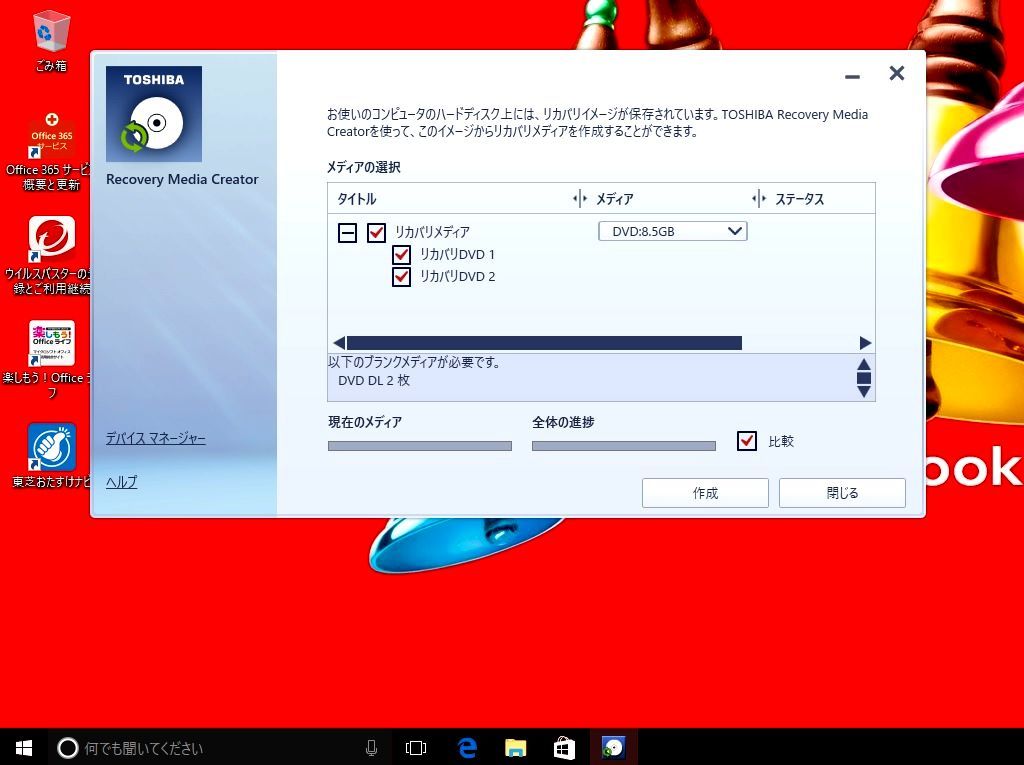
Task: Open the Recycle Bin desktop icon
Action: click(51, 41)
